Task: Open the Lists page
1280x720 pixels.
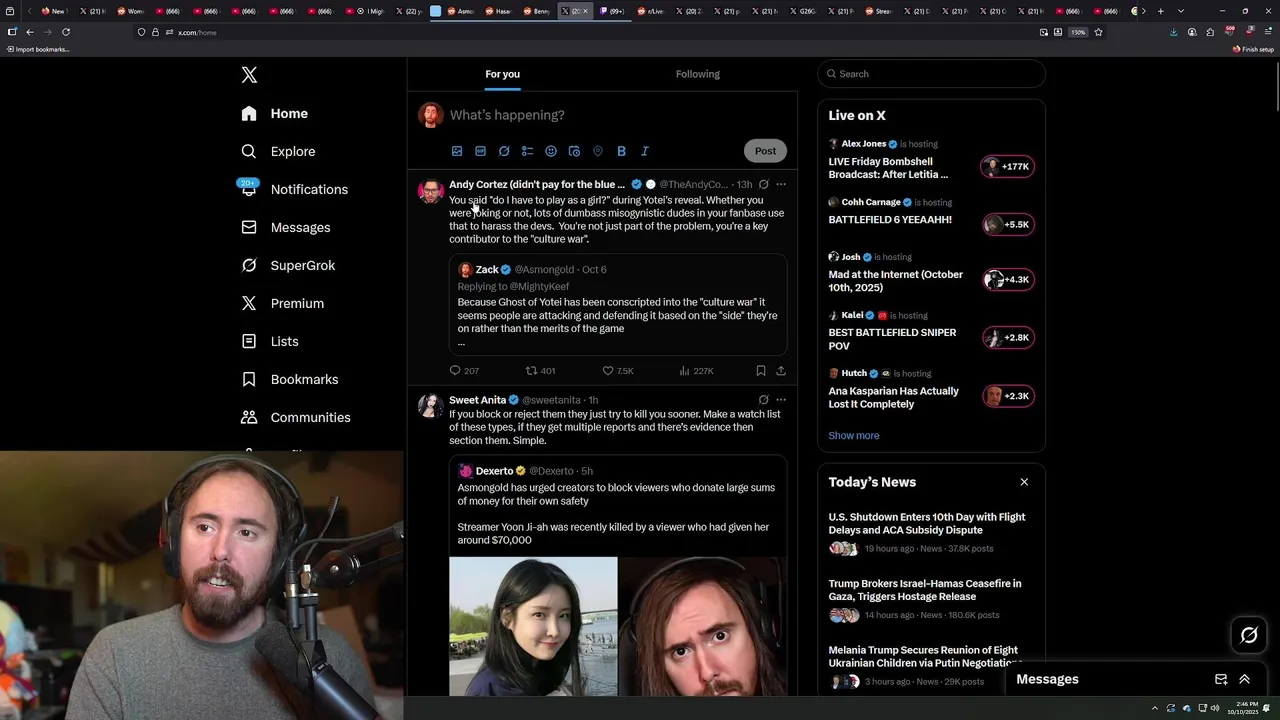Action: 270,341
